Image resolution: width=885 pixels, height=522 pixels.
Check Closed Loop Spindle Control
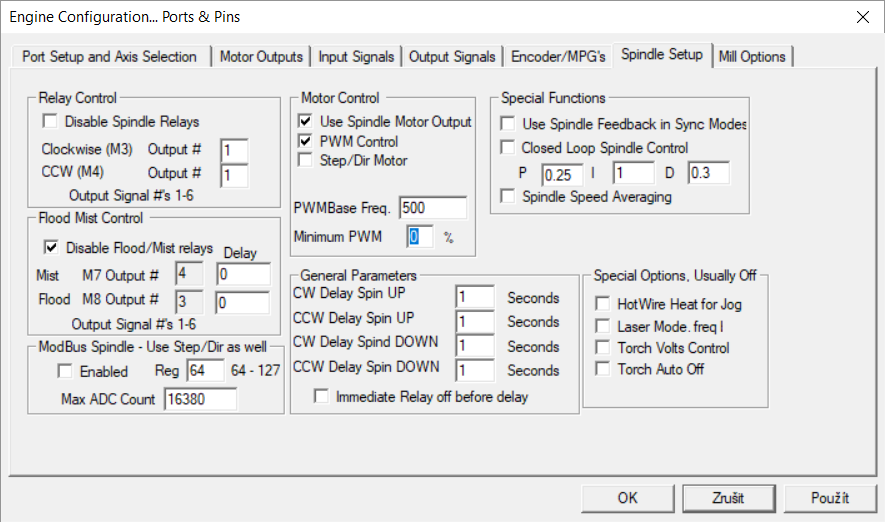click(x=508, y=148)
